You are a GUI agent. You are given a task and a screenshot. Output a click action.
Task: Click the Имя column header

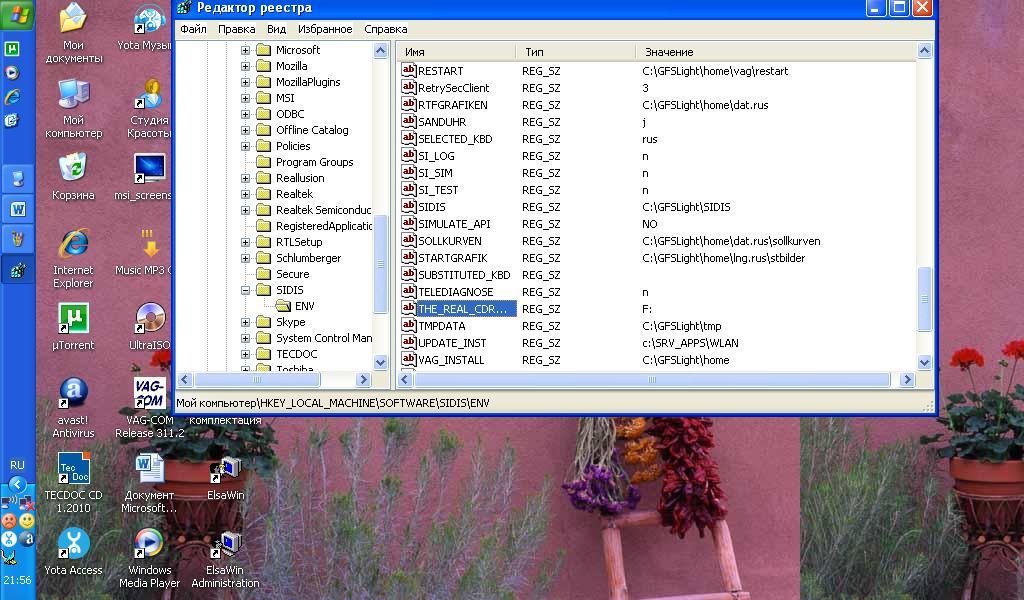click(415, 51)
